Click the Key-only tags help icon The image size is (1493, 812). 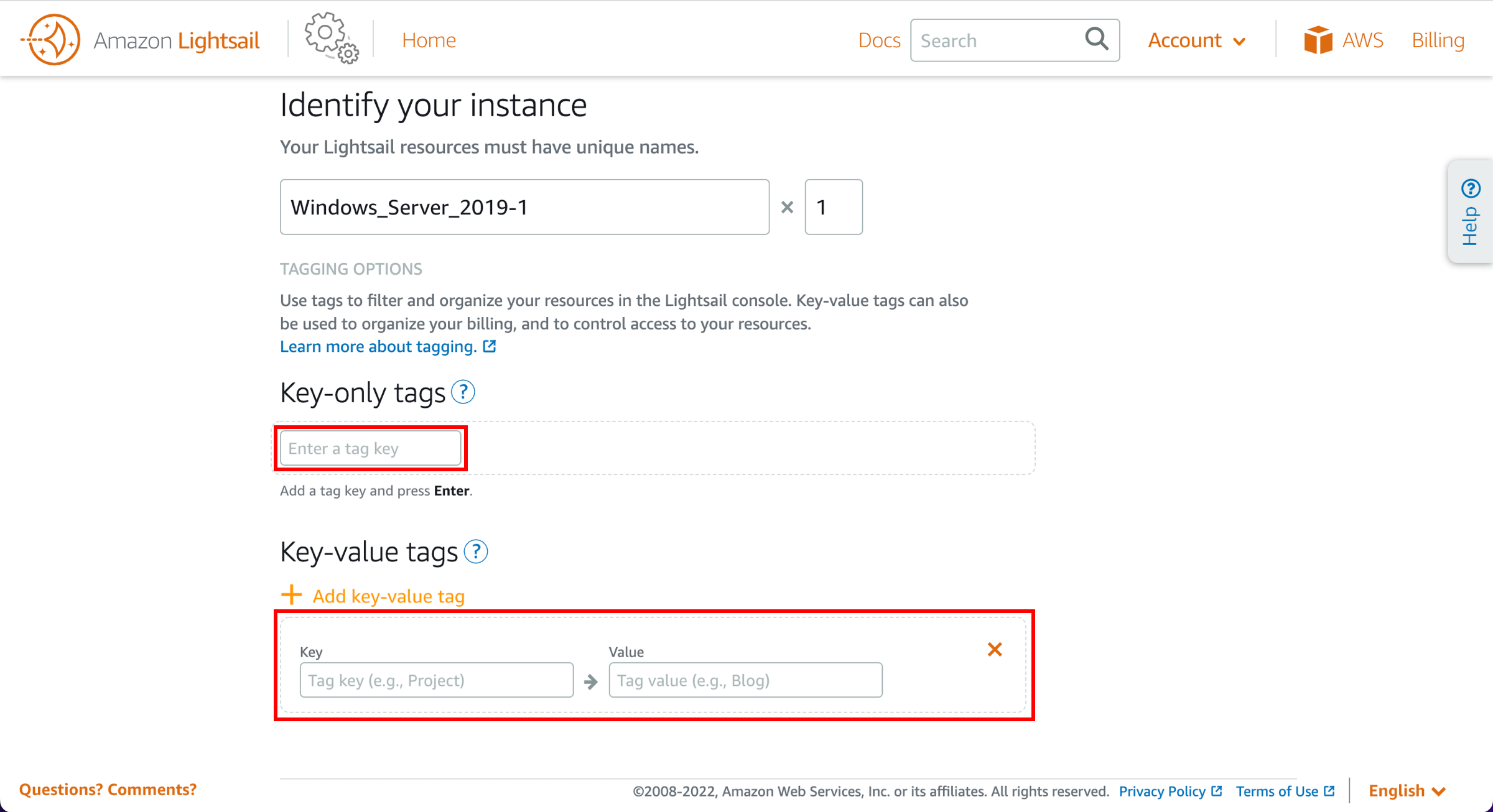pyautogui.click(x=463, y=392)
